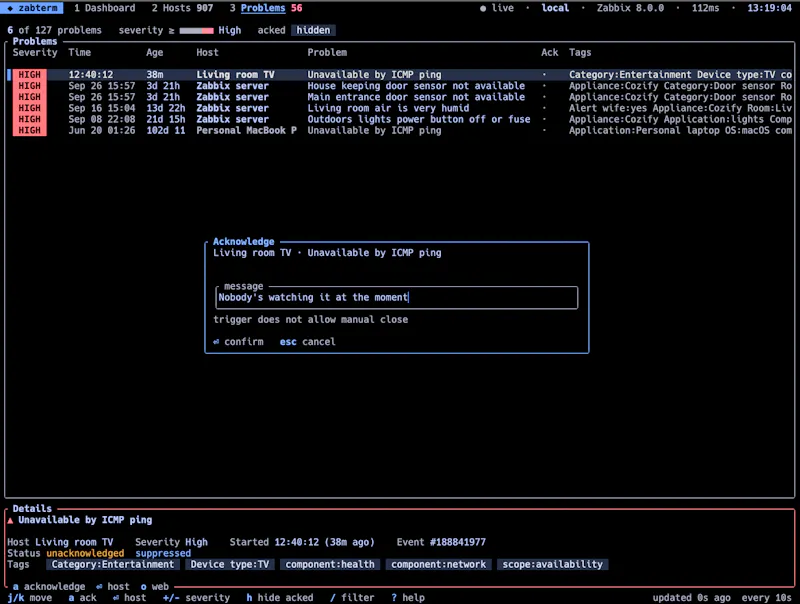Select House keeping door sensor not available row
This screenshot has width=800, height=604.
click(x=400, y=86)
